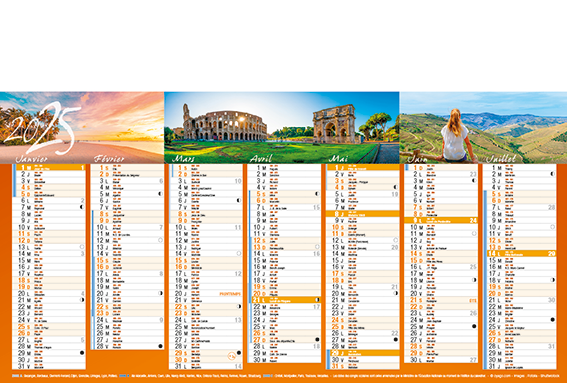Image resolution: width=567 pixels, height=383 pixels.
Task: Select the orange 14 July holiday row
Action: pyautogui.click(x=521, y=254)
